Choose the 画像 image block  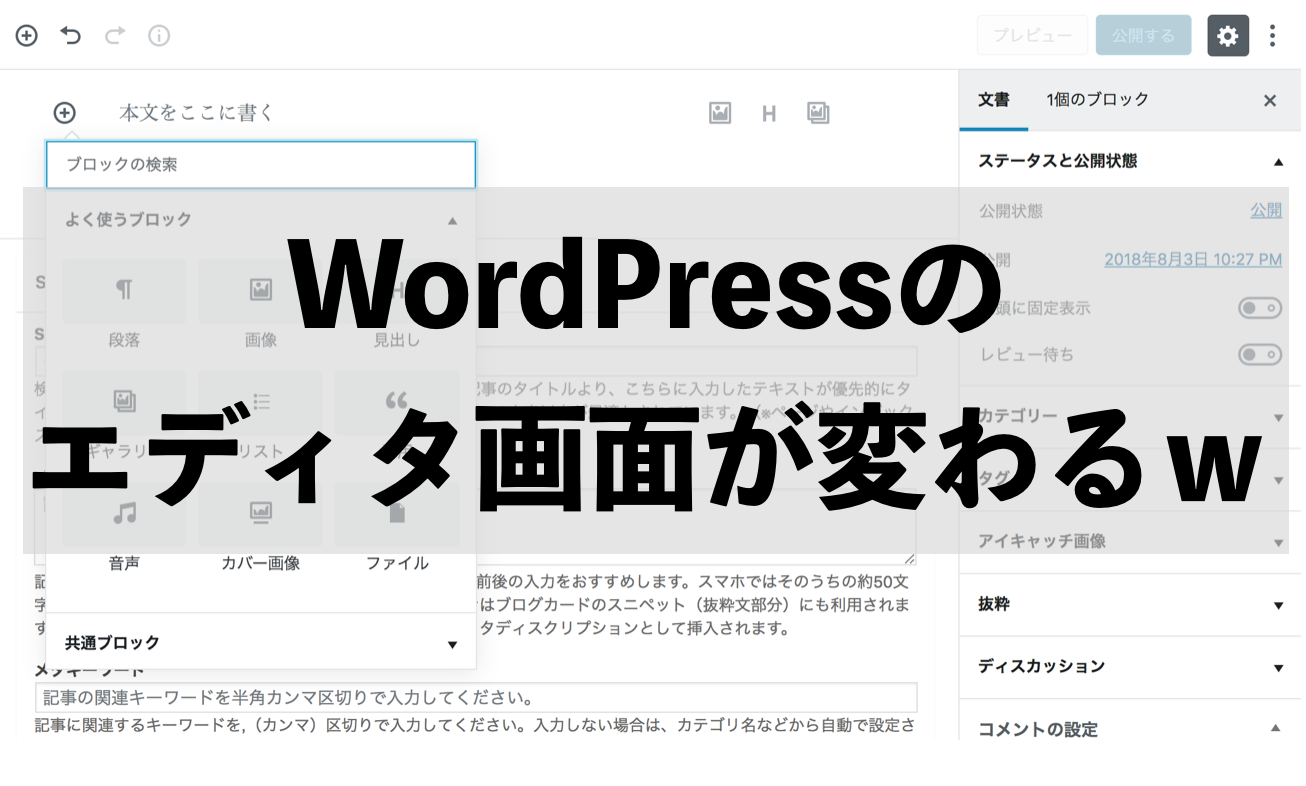pos(261,306)
